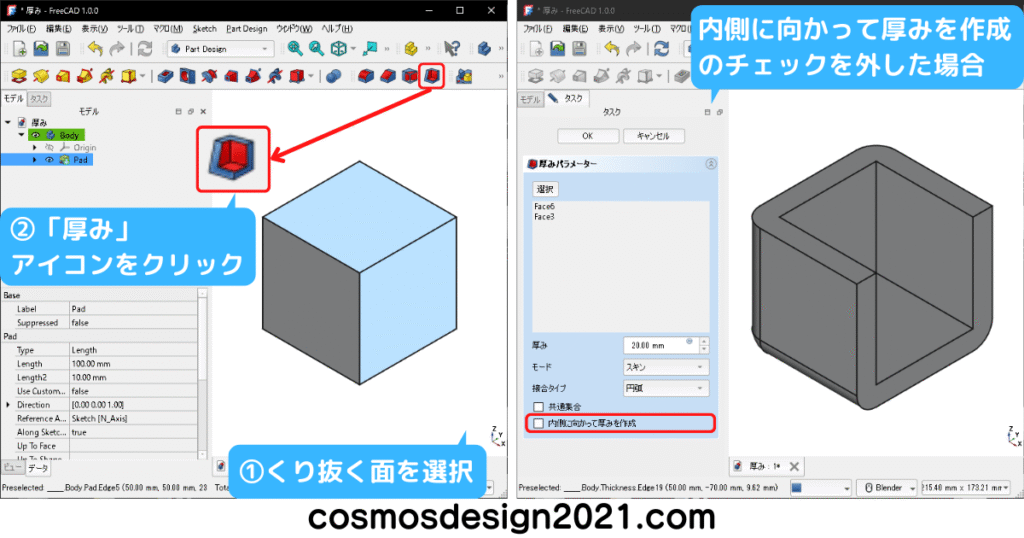
Task: Choose the Additive Pipe tool in left window
Action: [84, 76]
